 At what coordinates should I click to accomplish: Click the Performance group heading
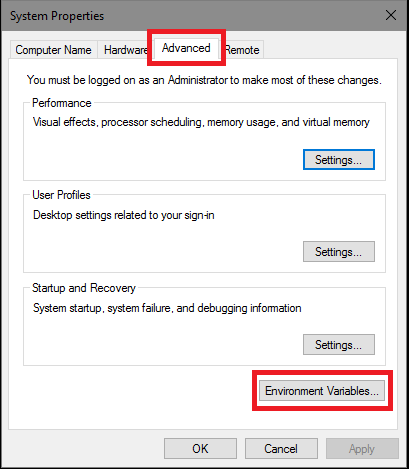[62, 103]
